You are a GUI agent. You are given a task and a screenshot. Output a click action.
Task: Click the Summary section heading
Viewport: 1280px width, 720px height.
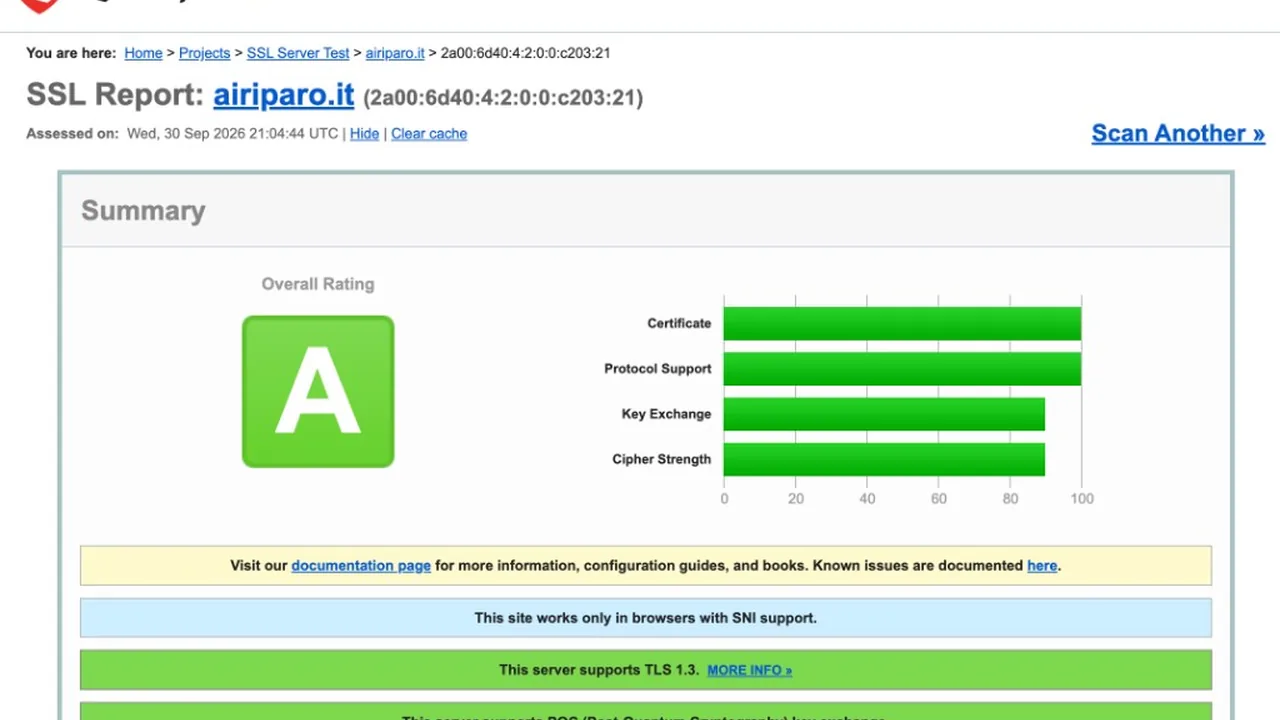coord(143,211)
